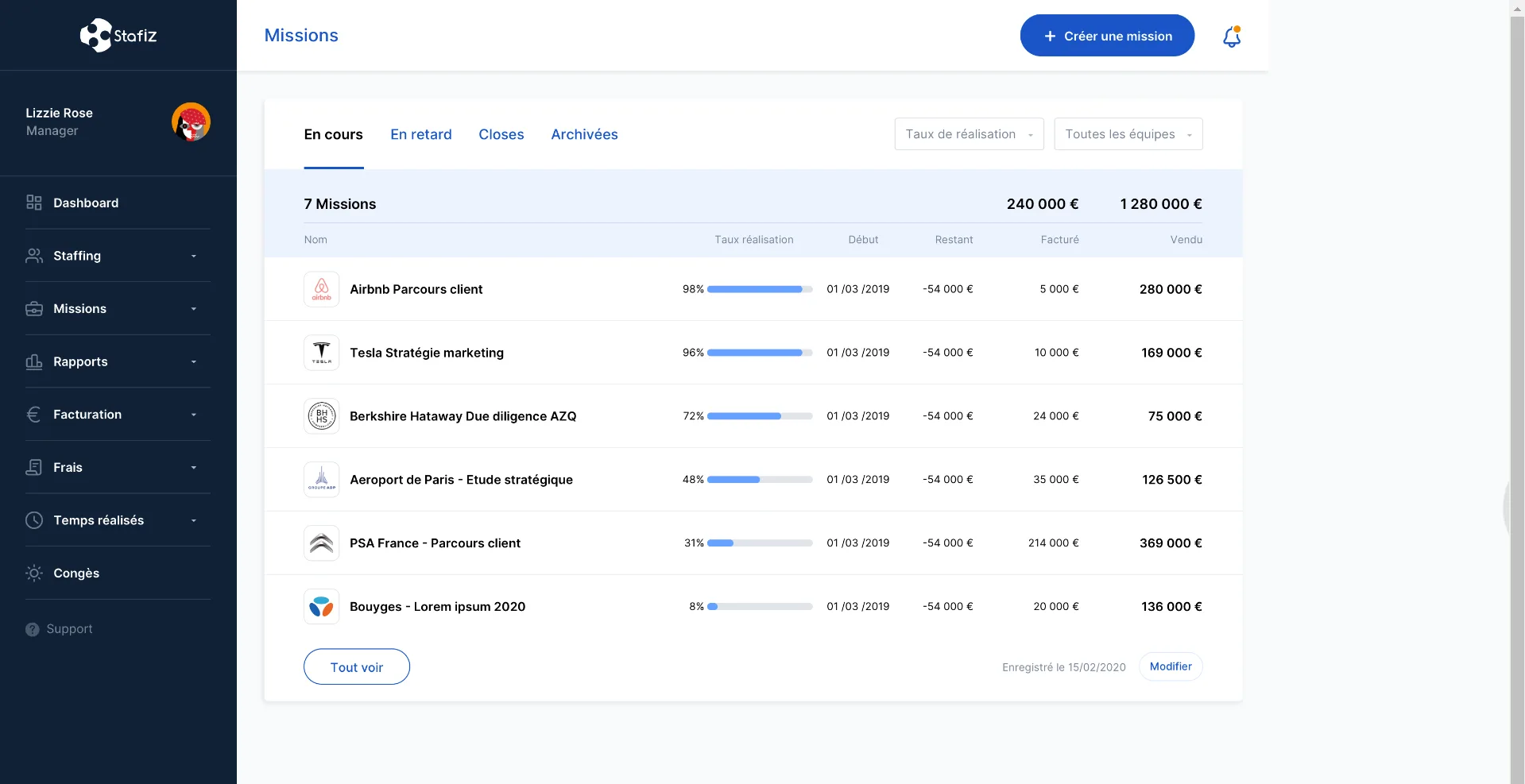The image size is (1525, 784).
Task: Open the Toutes les équipes dropdown
Action: 1128,134
